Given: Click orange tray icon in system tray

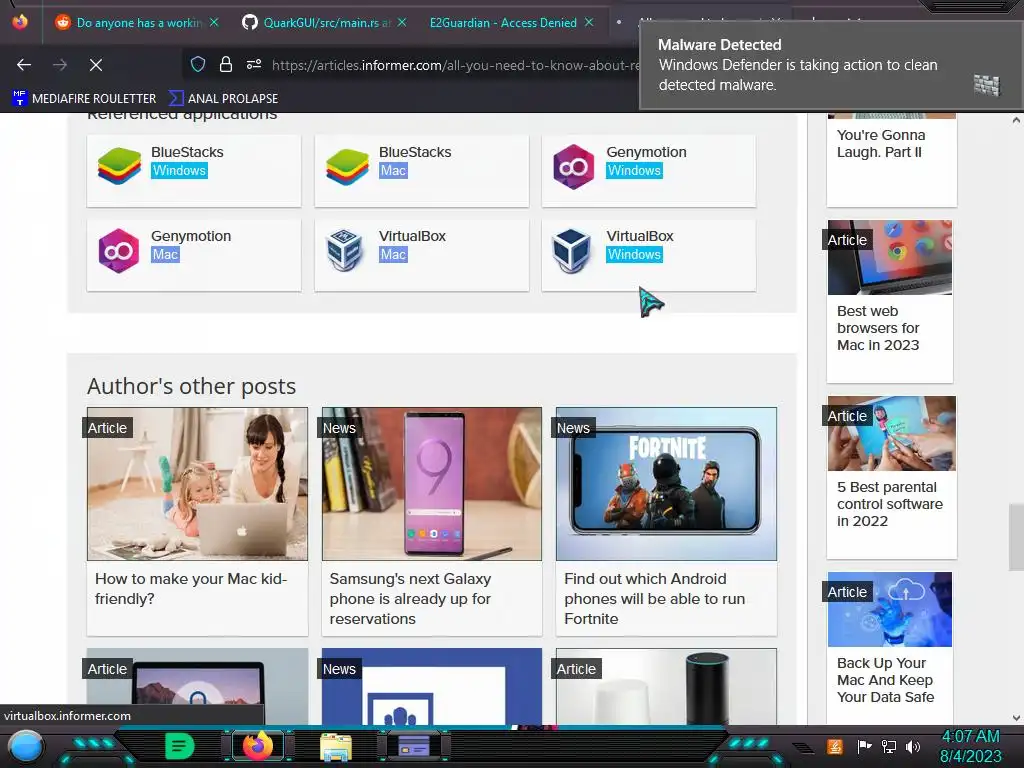Looking at the screenshot, I should tap(834, 746).
